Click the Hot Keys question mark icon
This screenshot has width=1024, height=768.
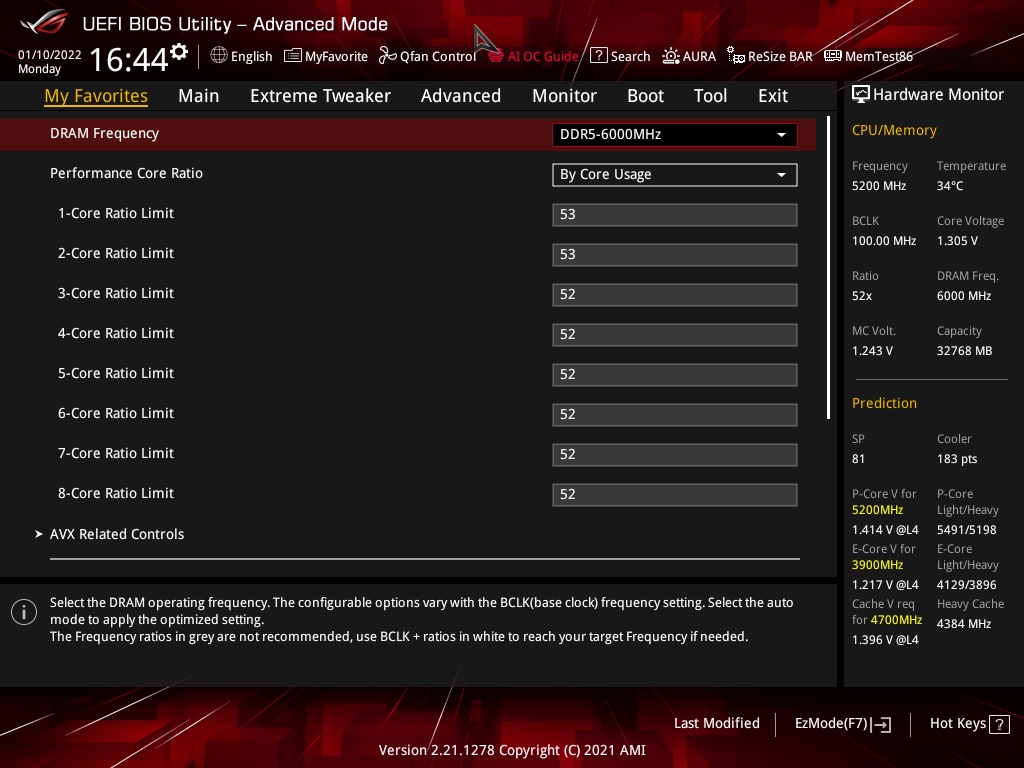(999, 724)
